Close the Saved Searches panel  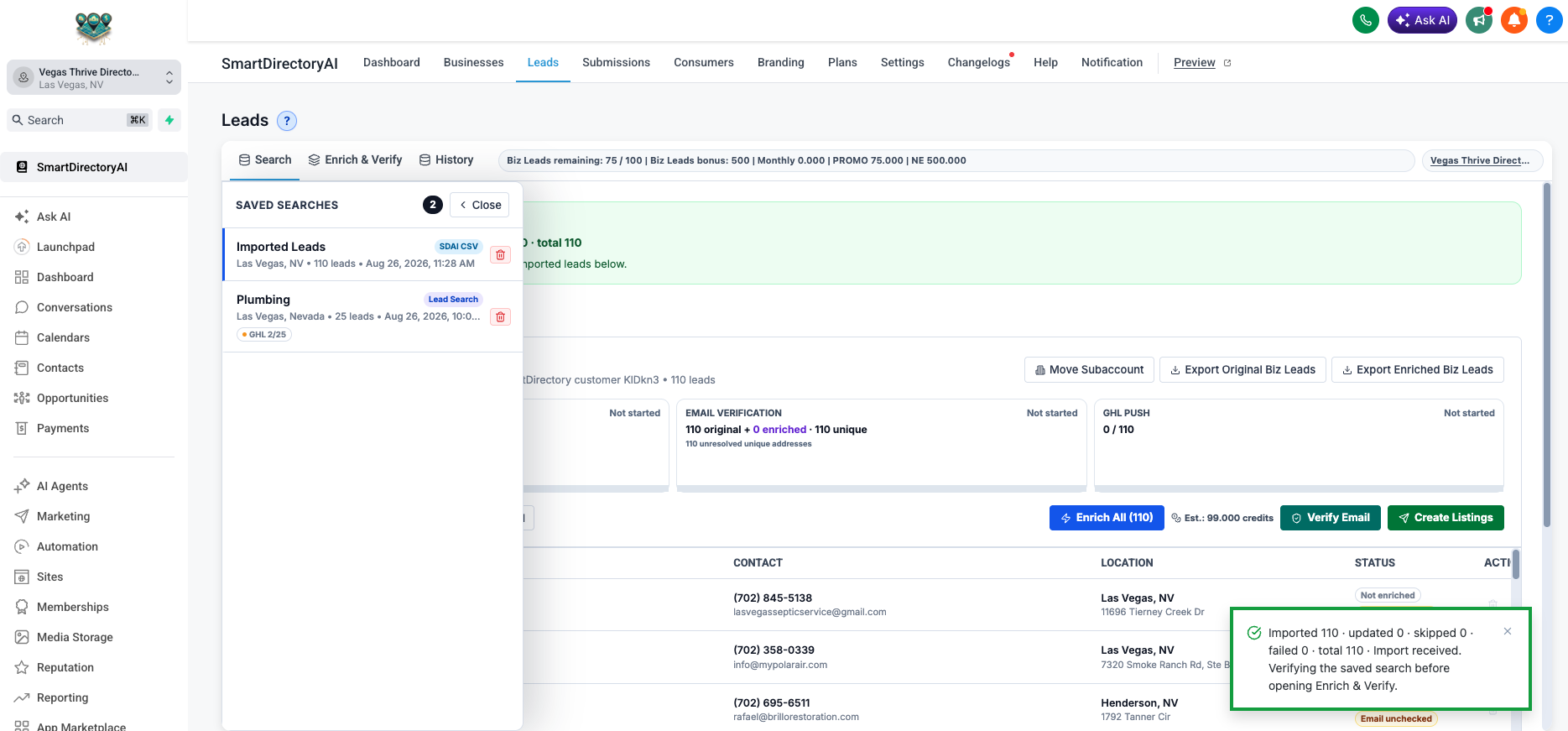click(x=480, y=205)
